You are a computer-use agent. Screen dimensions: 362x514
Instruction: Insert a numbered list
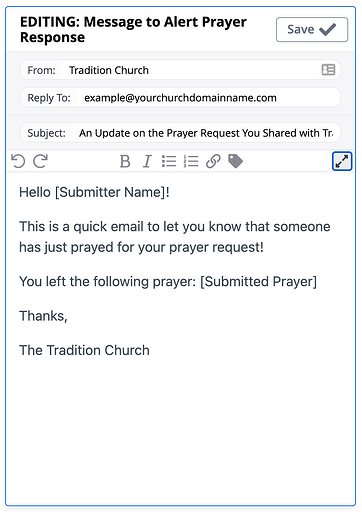(191, 161)
